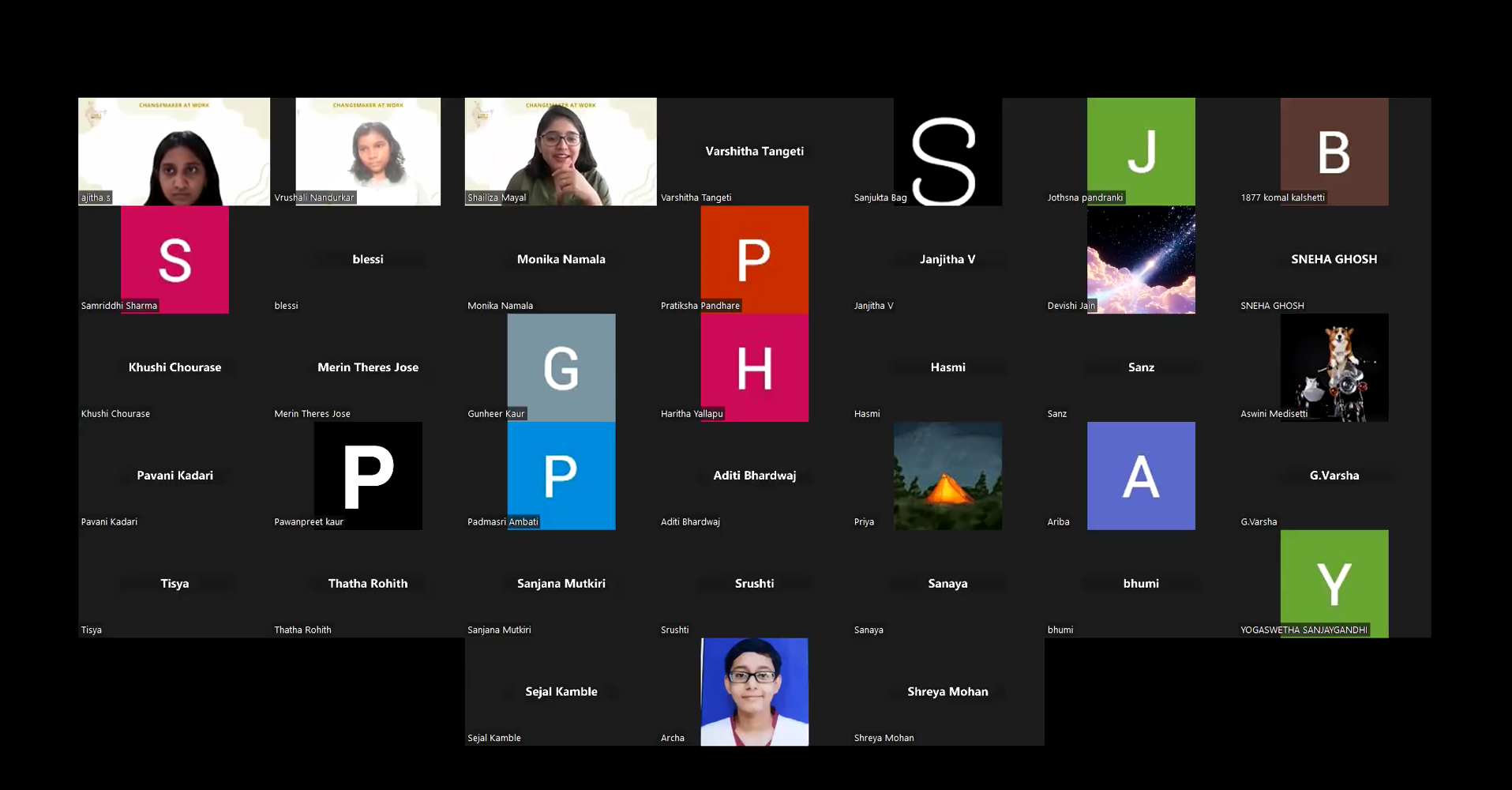The image size is (1512, 790).
Task: Select Pawanpreet kaur's black P avatar
Action: tap(368, 476)
